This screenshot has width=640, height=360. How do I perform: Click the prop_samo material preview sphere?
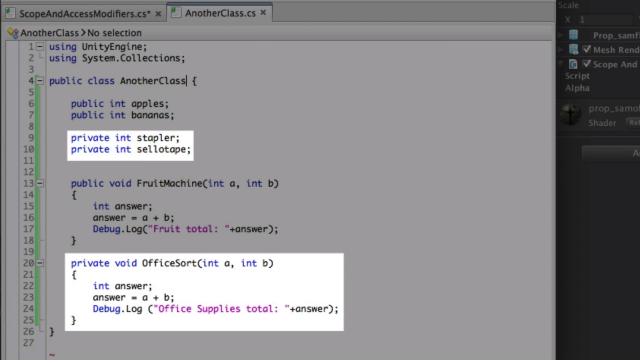pyautogui.click(x=570, y=114)
